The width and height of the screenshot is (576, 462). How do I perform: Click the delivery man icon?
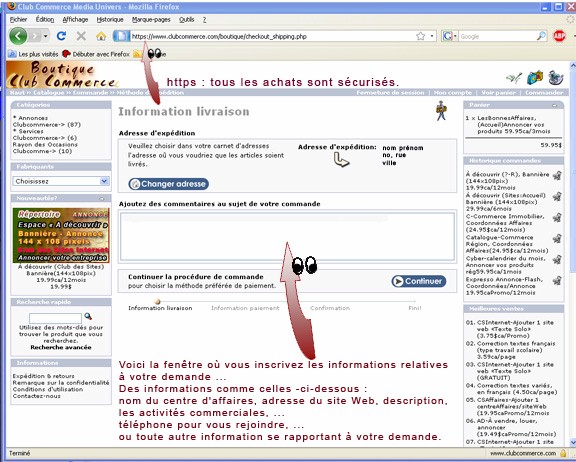pos(441,111)
